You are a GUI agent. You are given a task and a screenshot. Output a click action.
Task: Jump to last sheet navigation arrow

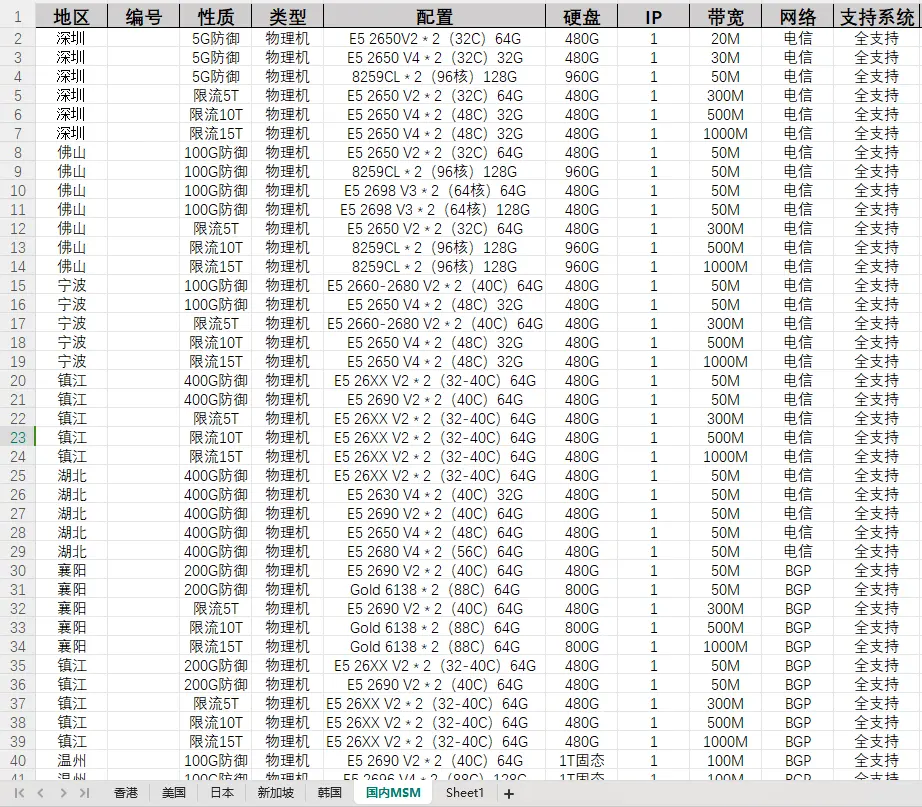[85, 793]
